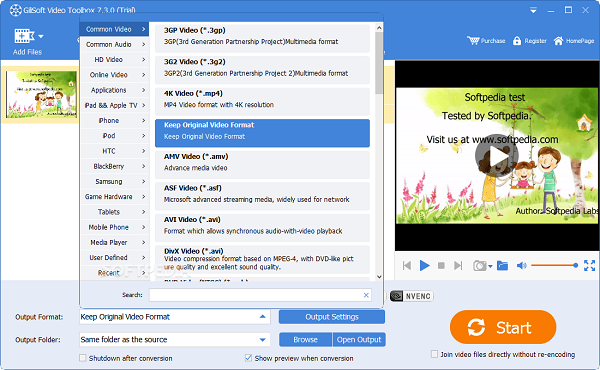Play the preview using the blue play button
The height and width of the screenshot is (370, 600).
tap(424, 265)
